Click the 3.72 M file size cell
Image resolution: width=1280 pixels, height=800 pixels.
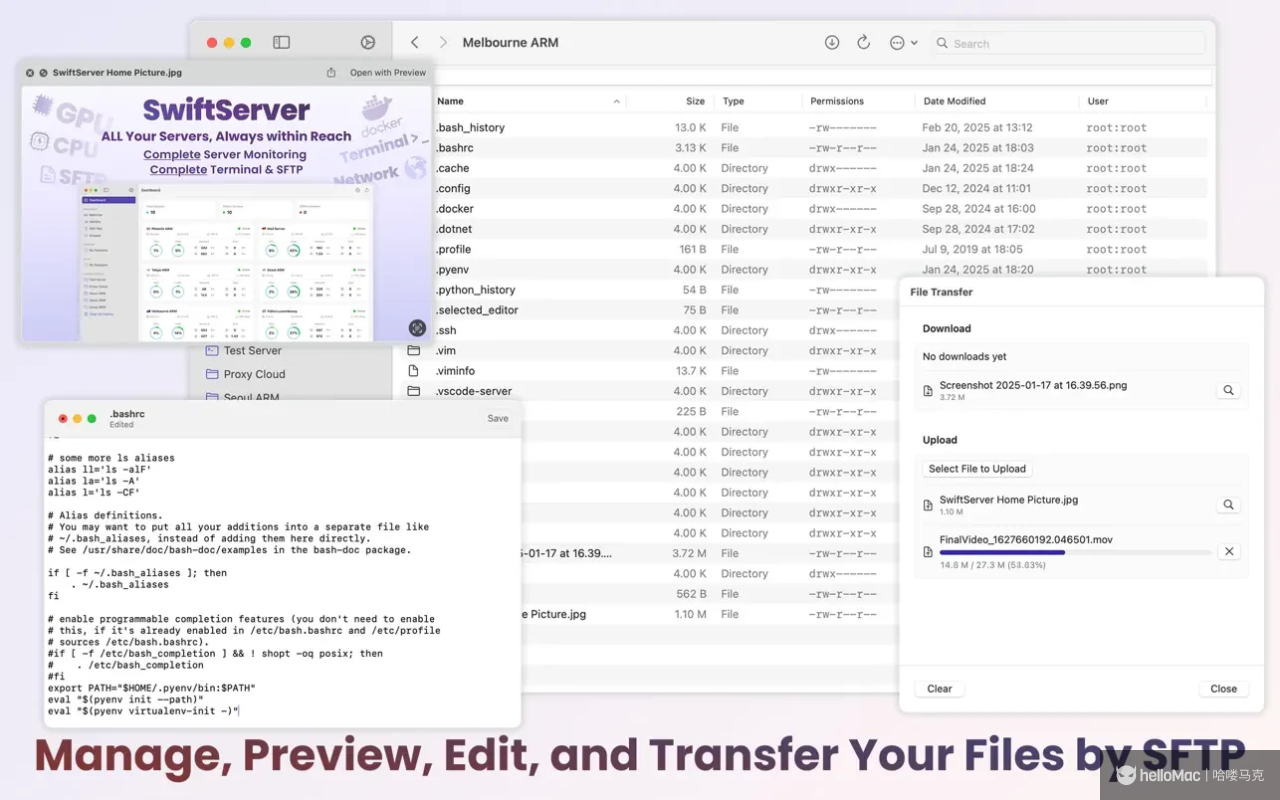point(690,553)
